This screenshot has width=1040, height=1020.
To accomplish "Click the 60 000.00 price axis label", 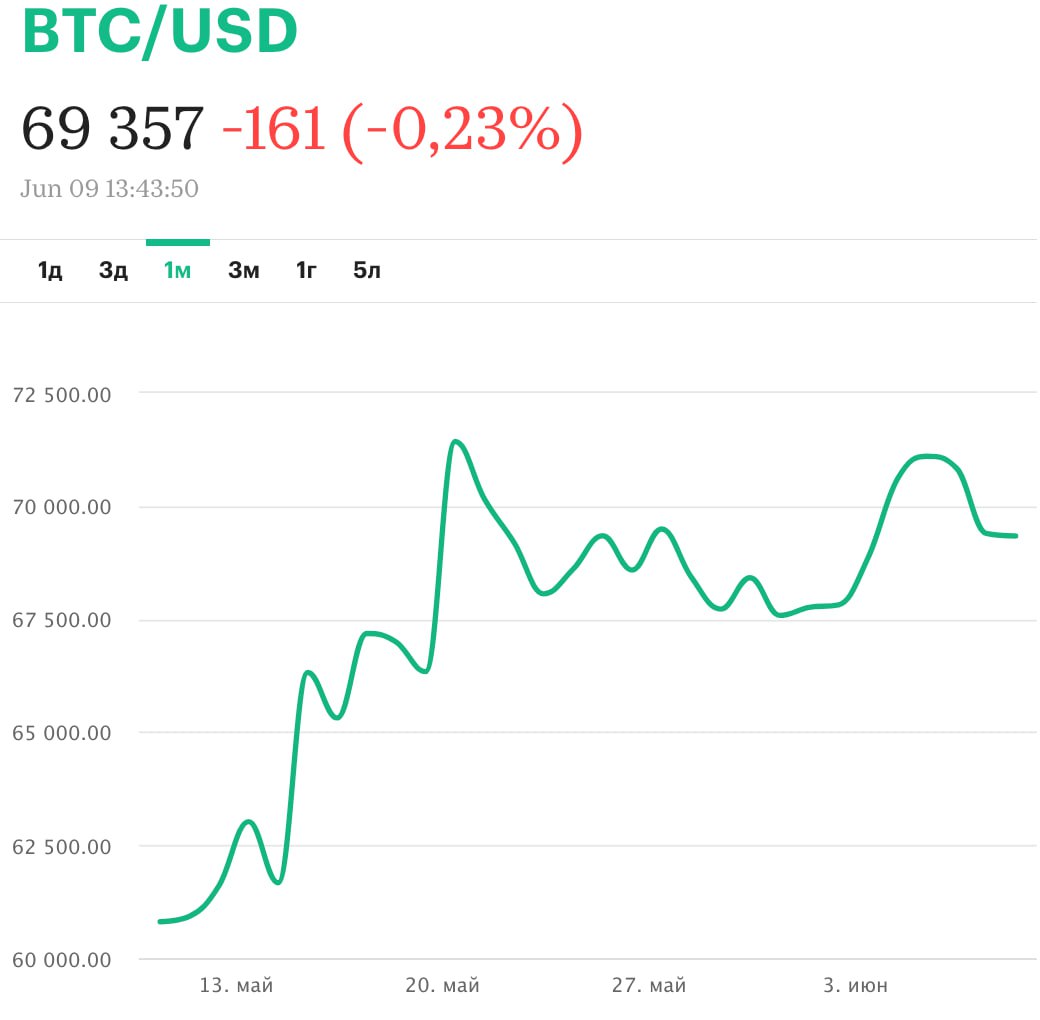I will pyautogui.click(x=61, y=960).
